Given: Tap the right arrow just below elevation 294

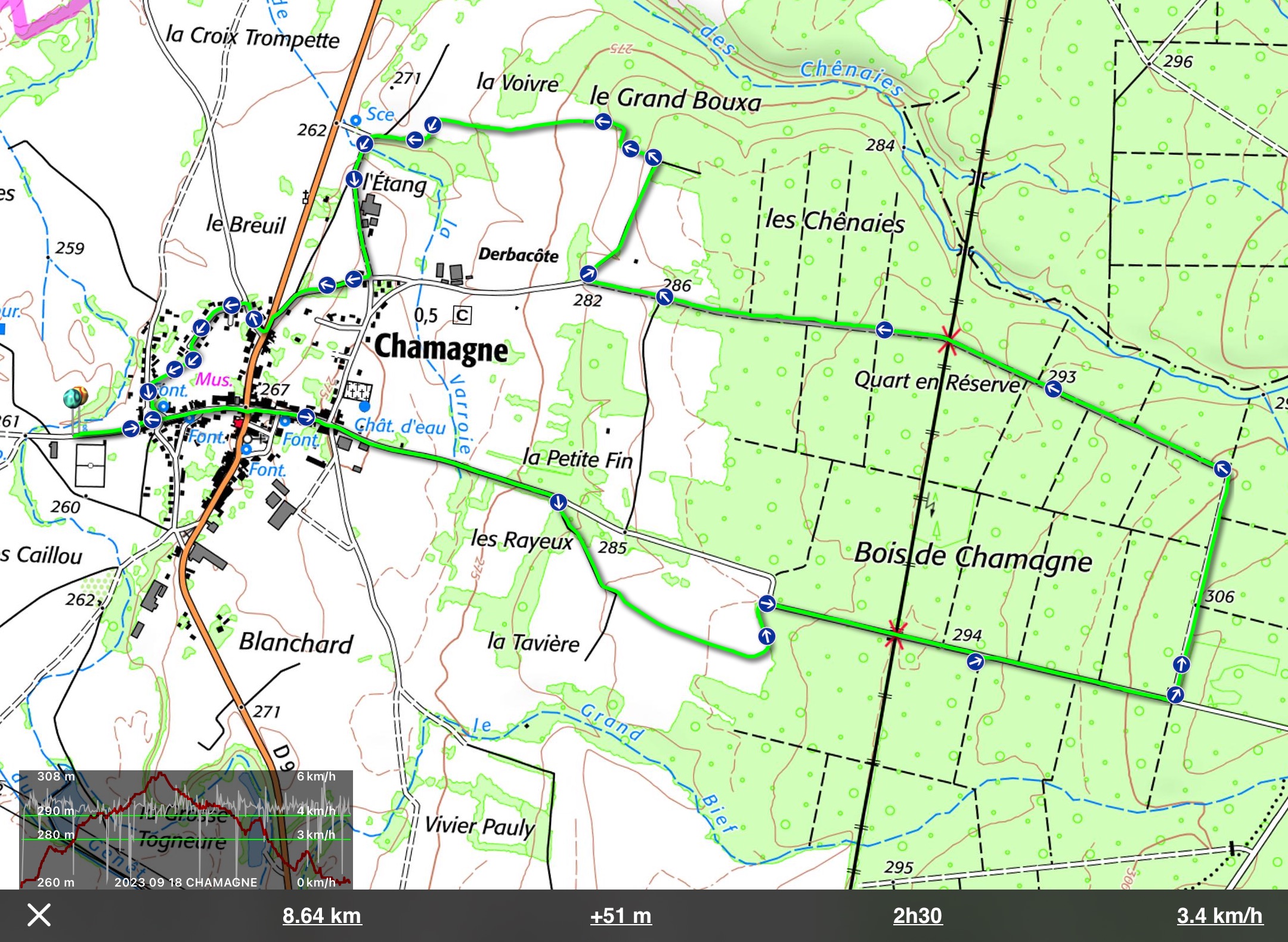Looking at the screenshot, I should 975,662.
